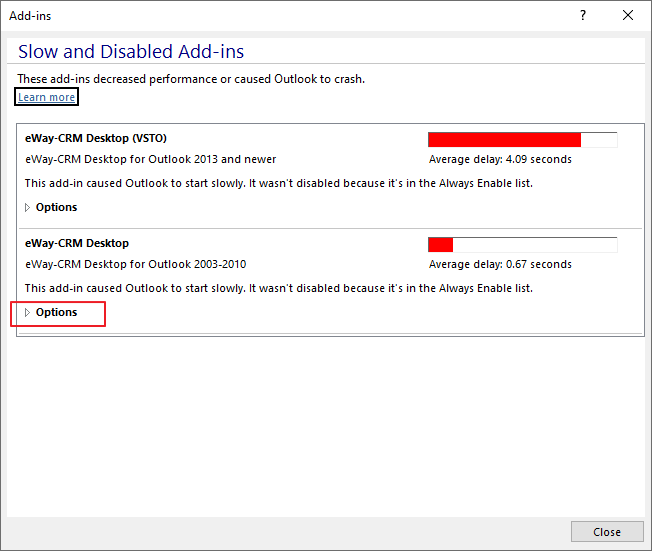The height and width of the screenshot is (551, 652).
Task: Expand Options for eWay-CRM Desktop (VSTO)
Action: tap(51, 207)
